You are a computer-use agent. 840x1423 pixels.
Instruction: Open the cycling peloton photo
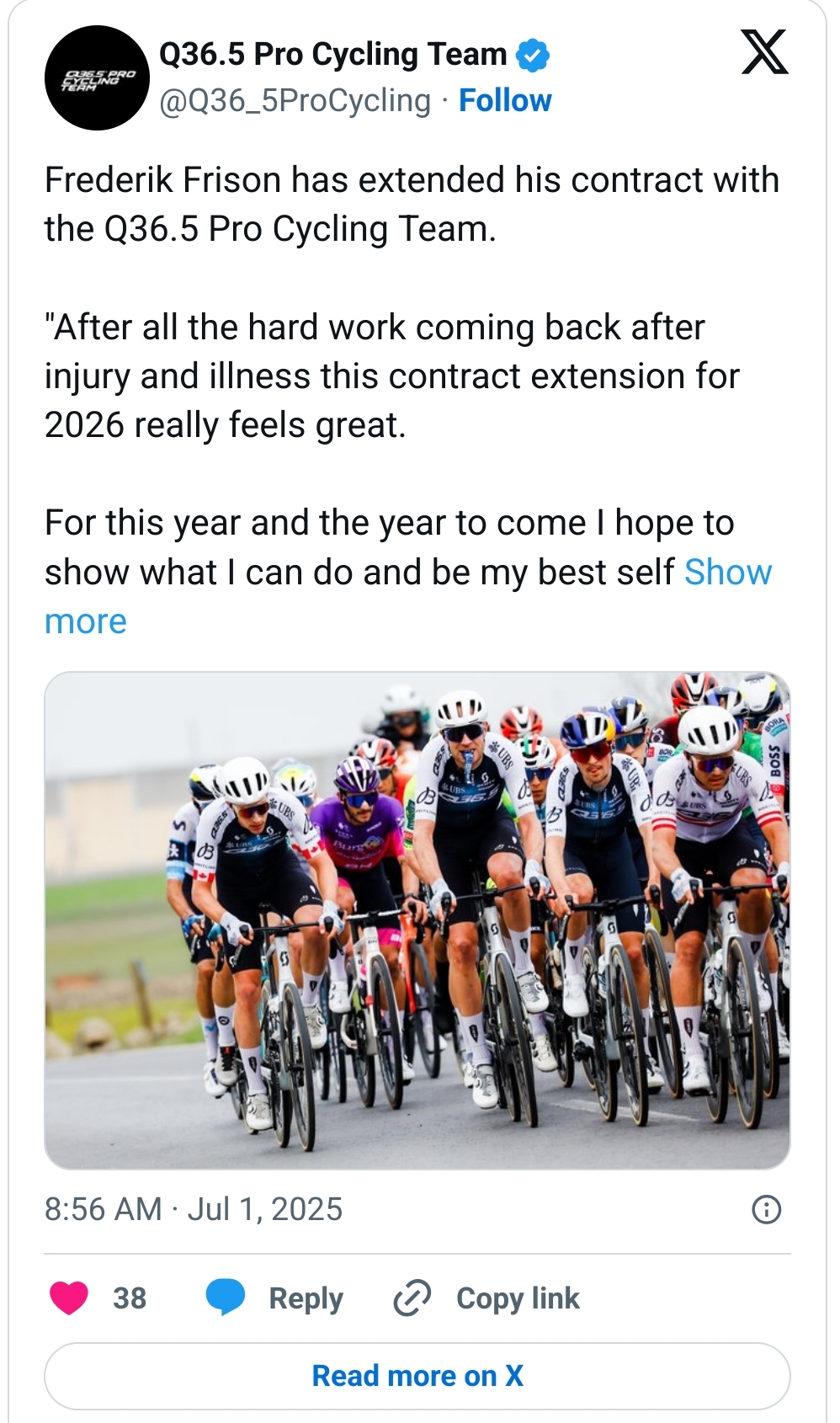[417, 920]
